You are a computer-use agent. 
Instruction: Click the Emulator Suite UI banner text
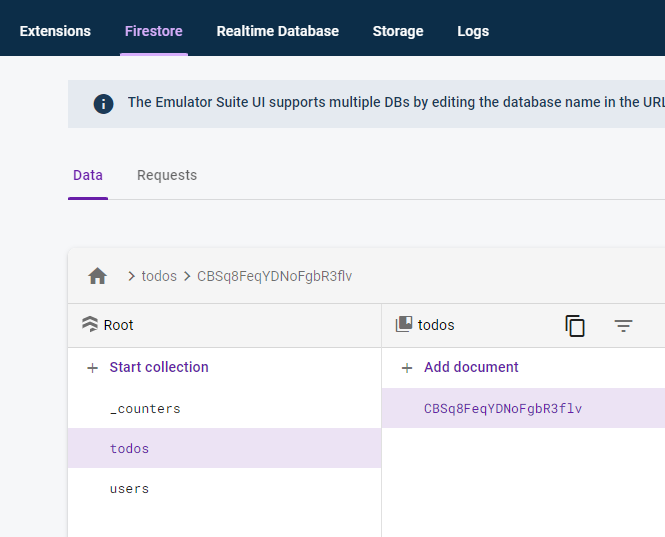click(396, 102)
